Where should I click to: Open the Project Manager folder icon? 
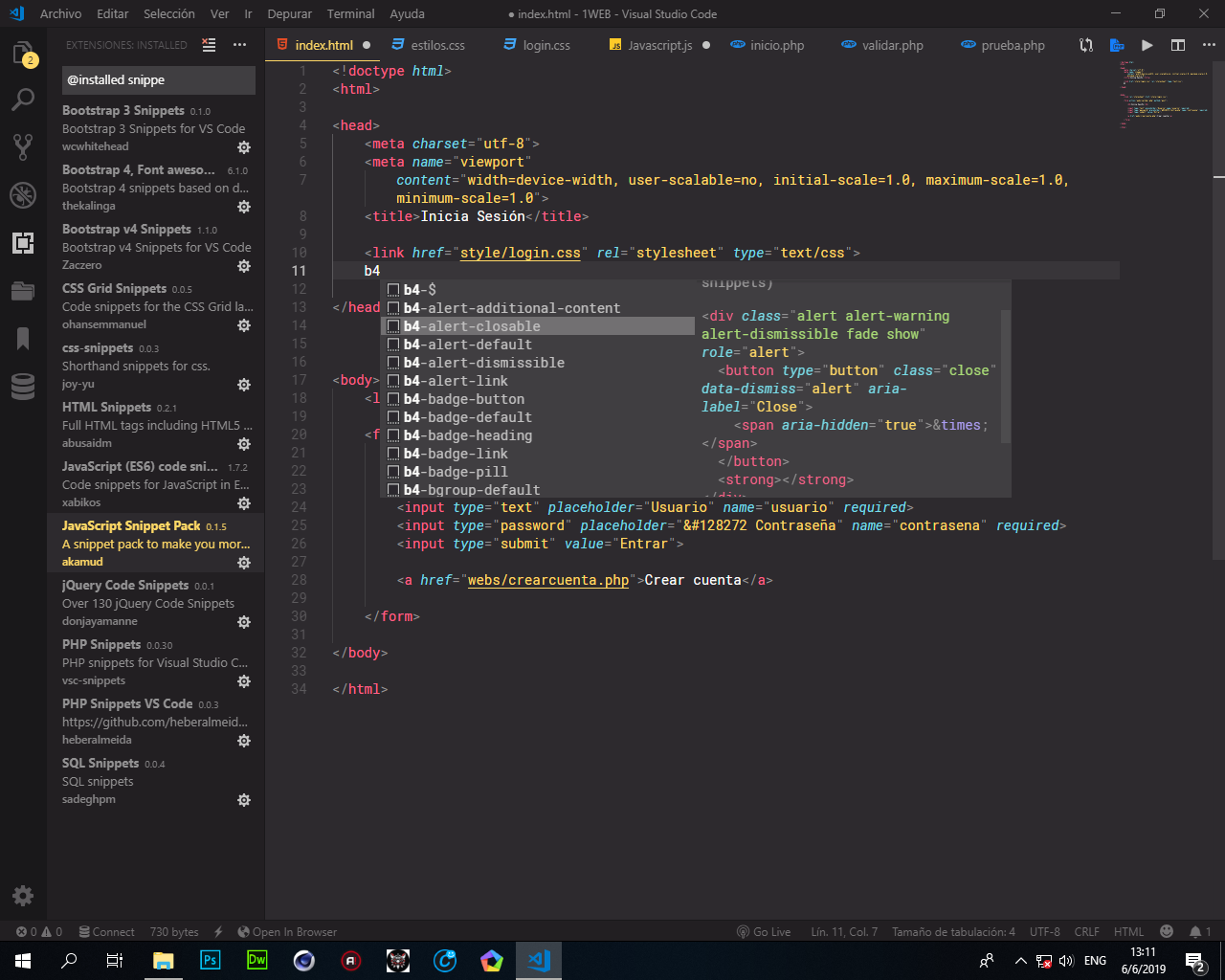click(x=23, y=290)
